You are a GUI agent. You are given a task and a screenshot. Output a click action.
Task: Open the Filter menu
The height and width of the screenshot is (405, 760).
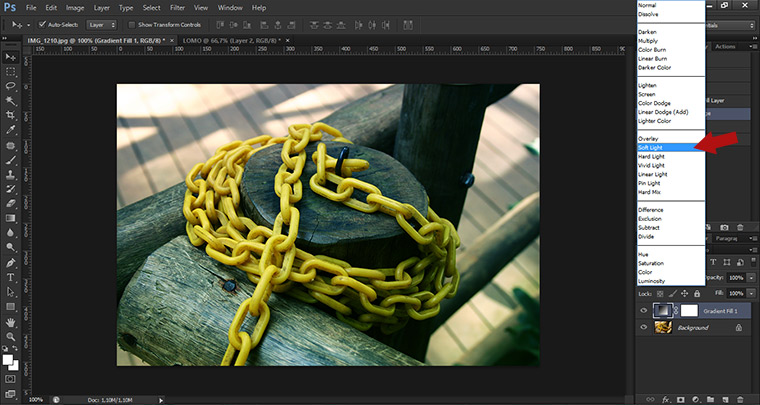coord(177,7)
